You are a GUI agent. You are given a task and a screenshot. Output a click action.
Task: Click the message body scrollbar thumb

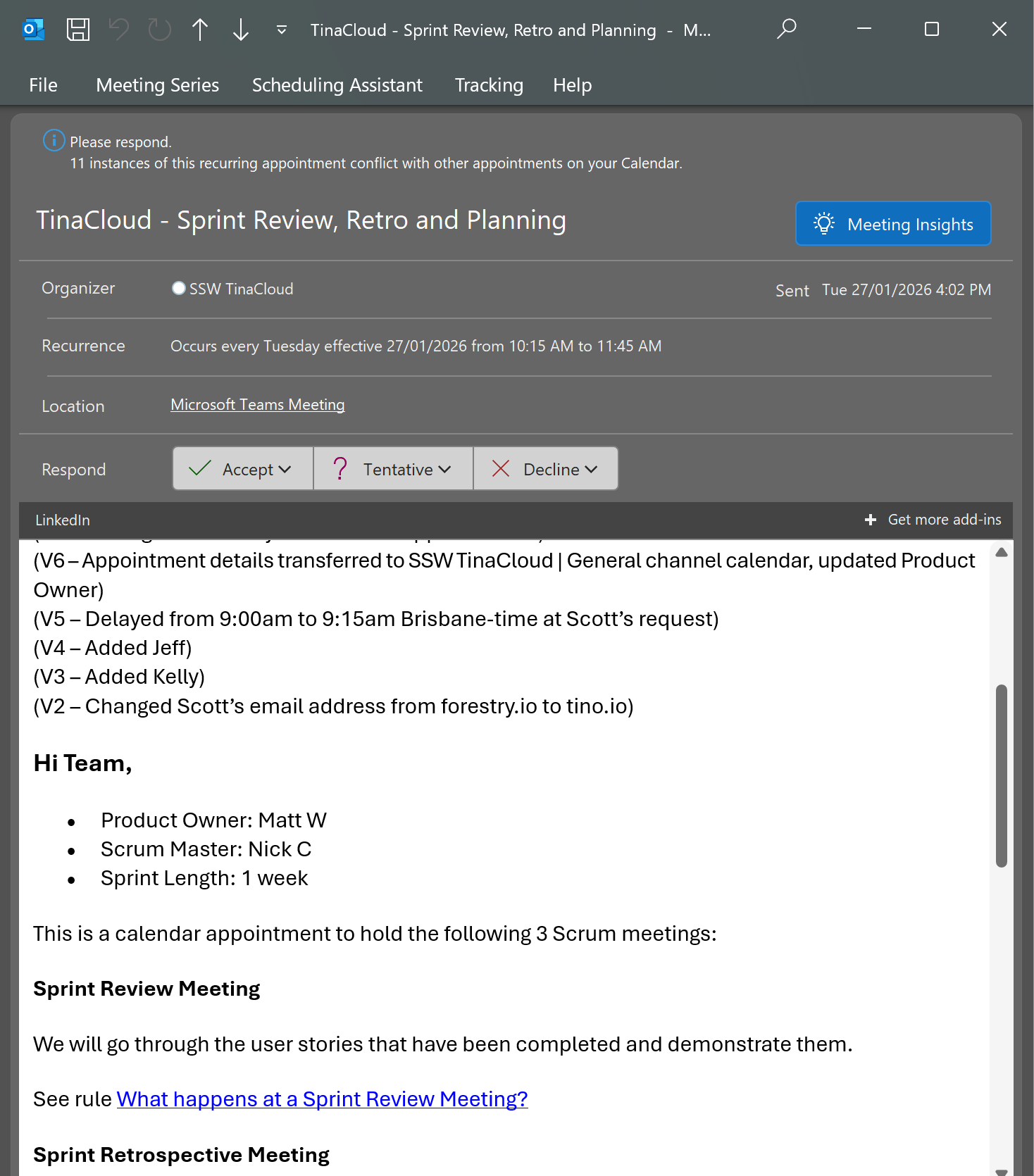pyautogui.click(x=1001, y=775)
